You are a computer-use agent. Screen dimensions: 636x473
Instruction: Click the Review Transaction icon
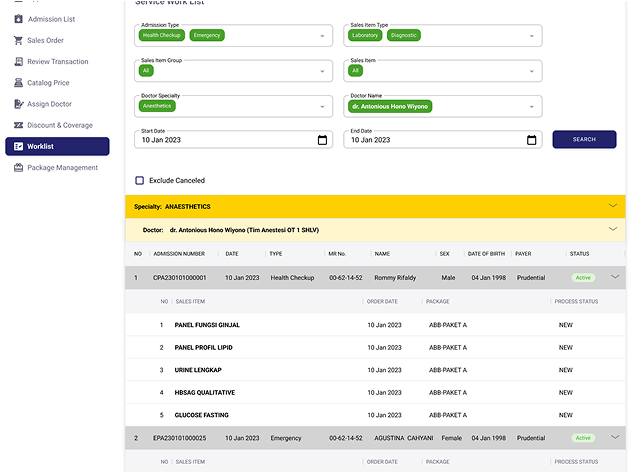click(18, 62)
